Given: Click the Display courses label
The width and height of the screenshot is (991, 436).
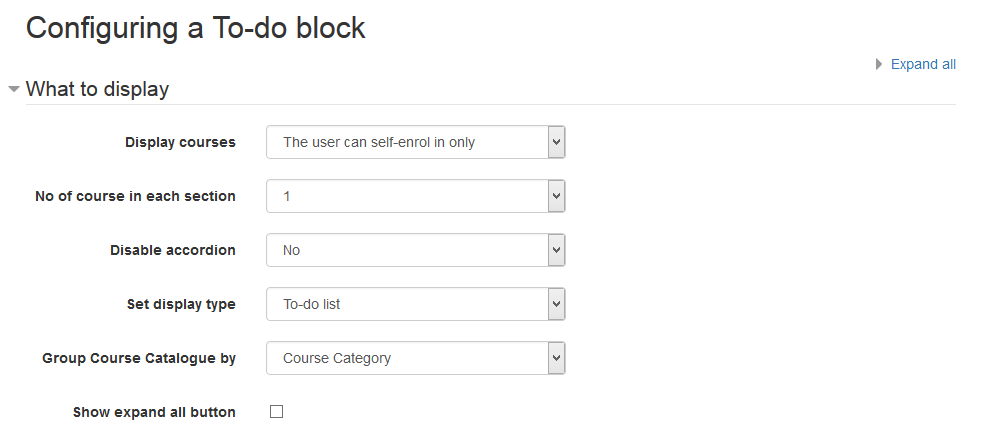Looking at the screenshot, I should click(180, 142).
